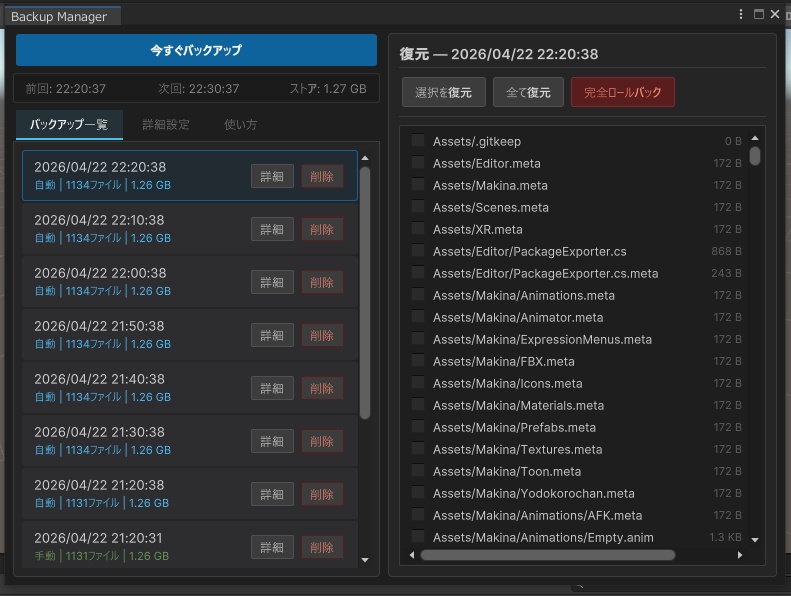This screenshot has height=596, width=791.
Task: Check the Empty.anim checkbox
Action: [418, 536]
